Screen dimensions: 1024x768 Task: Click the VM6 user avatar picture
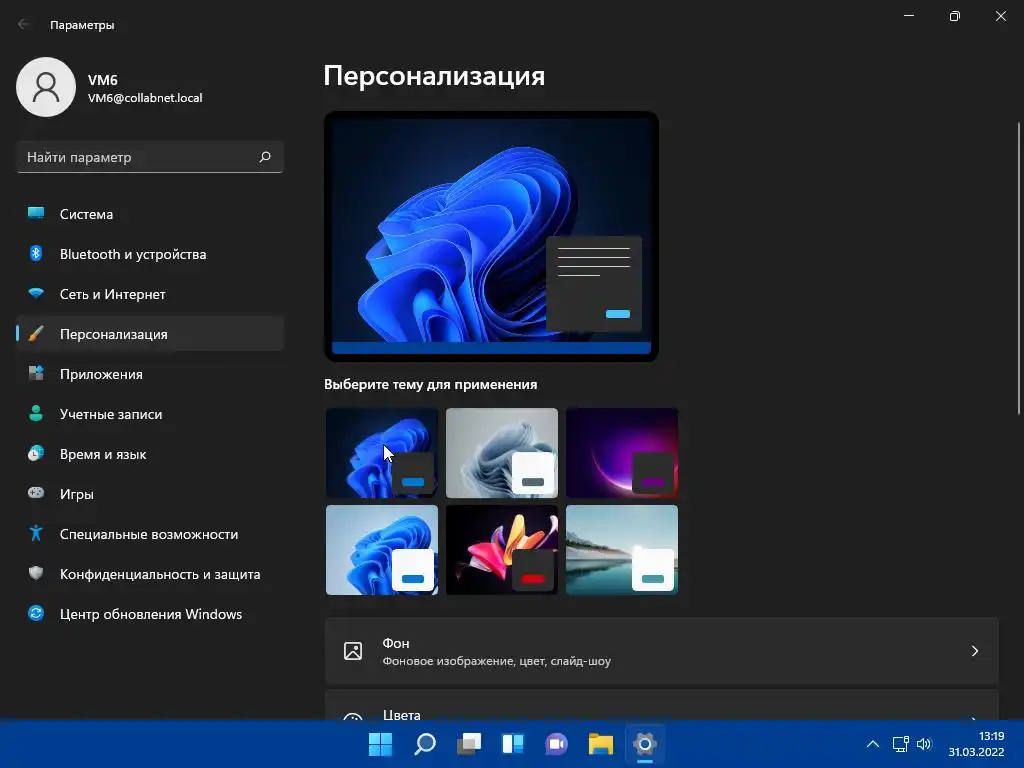(46, 87)
